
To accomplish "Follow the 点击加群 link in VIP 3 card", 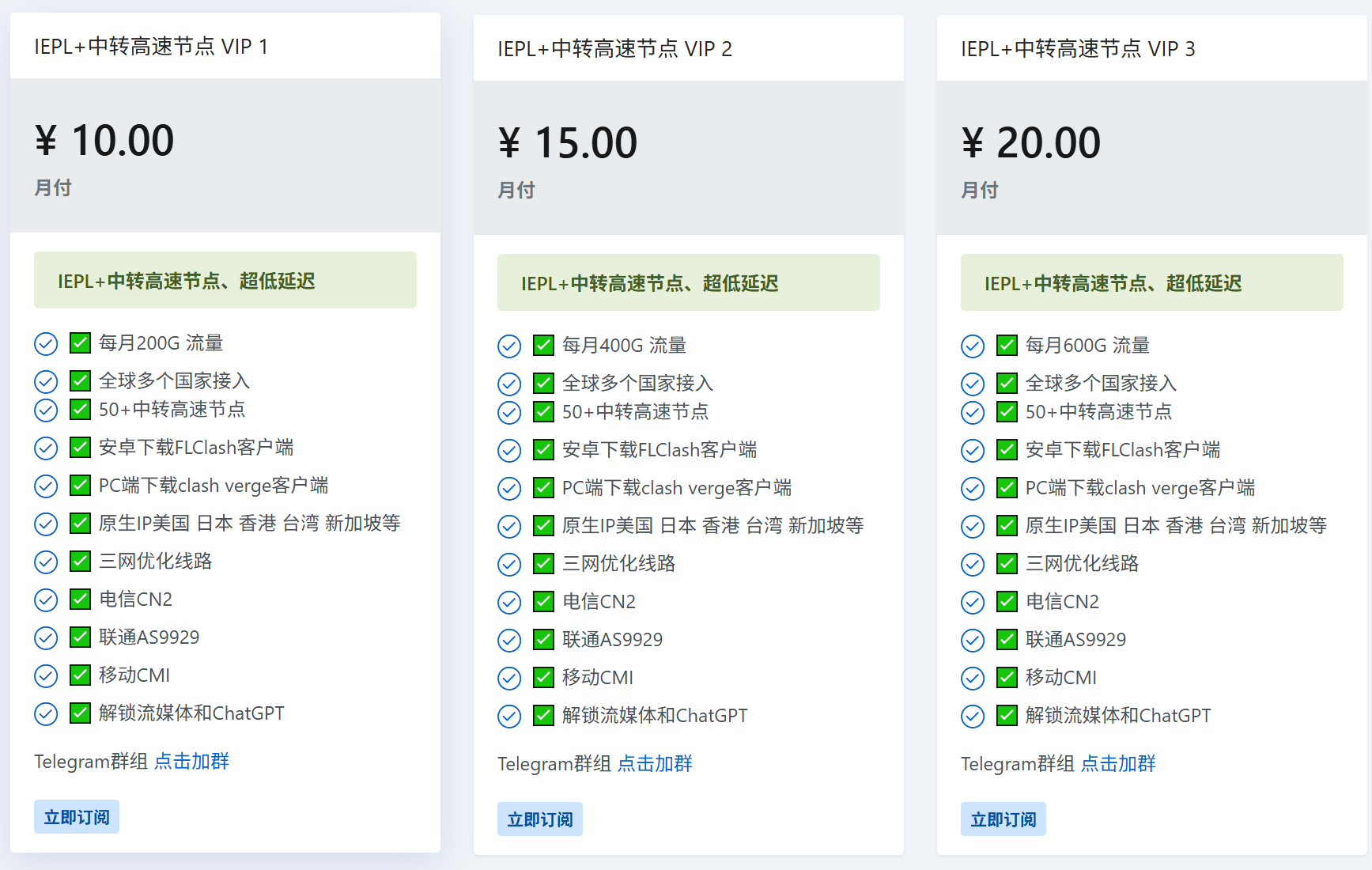I will (x=1118, y=764).
